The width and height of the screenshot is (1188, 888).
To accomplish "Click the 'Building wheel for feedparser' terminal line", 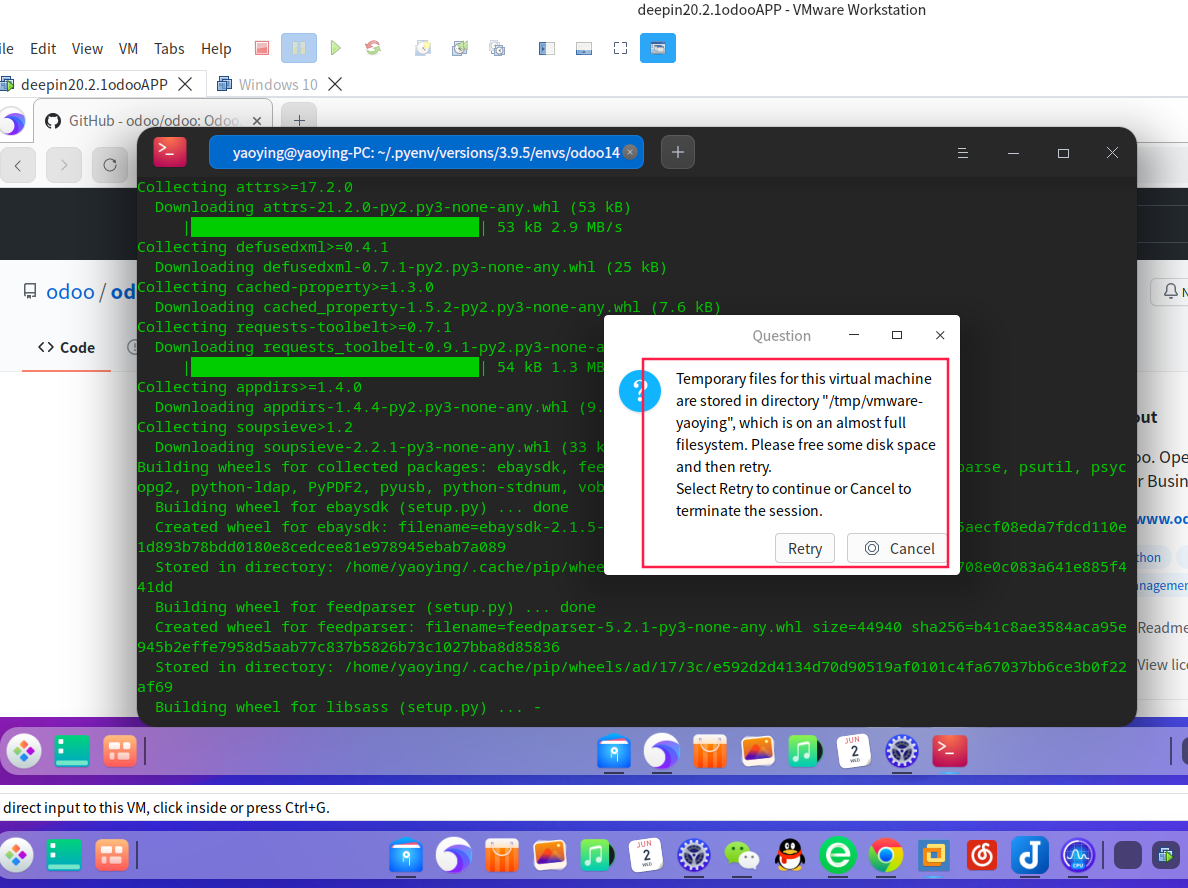I will 375,607.
